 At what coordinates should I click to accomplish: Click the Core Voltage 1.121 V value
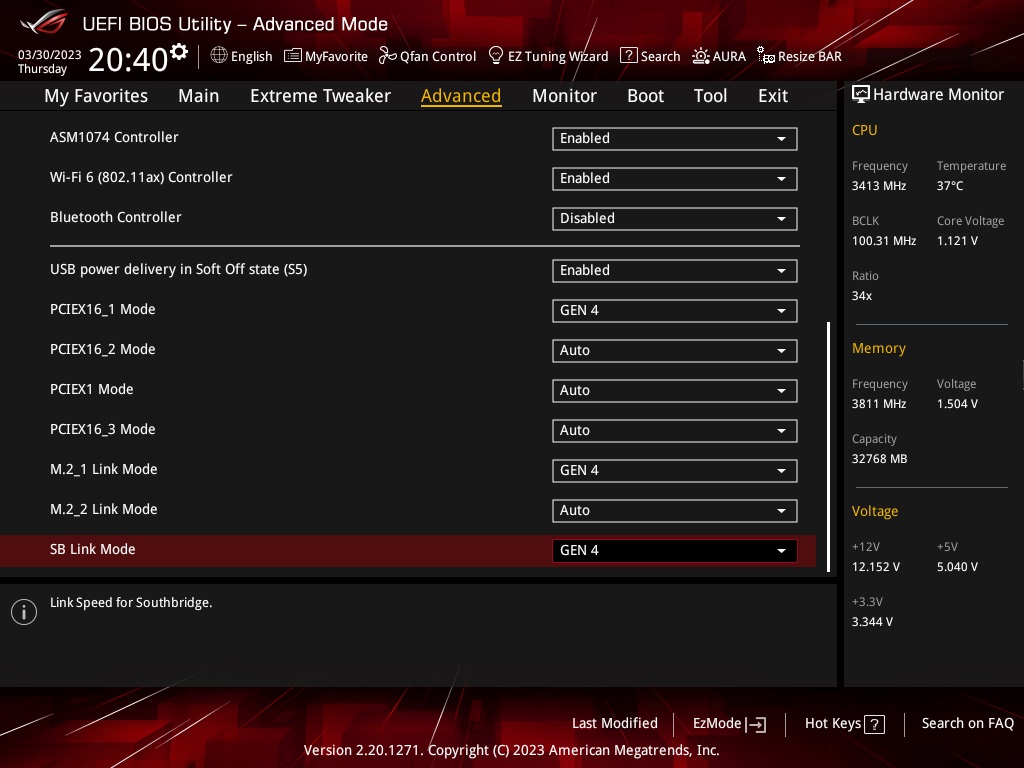pos(957,241)
